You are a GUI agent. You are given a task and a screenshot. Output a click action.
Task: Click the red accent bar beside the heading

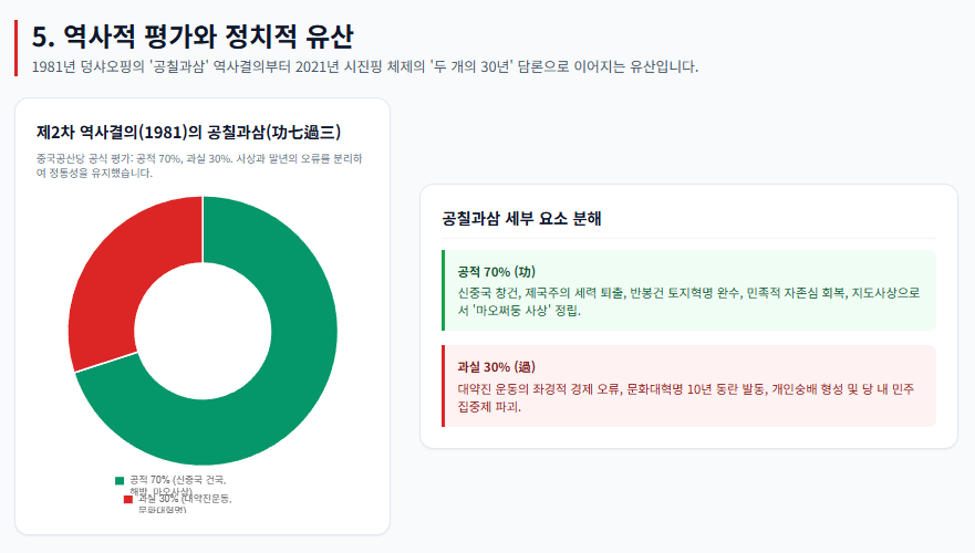[x=16, y=48]
